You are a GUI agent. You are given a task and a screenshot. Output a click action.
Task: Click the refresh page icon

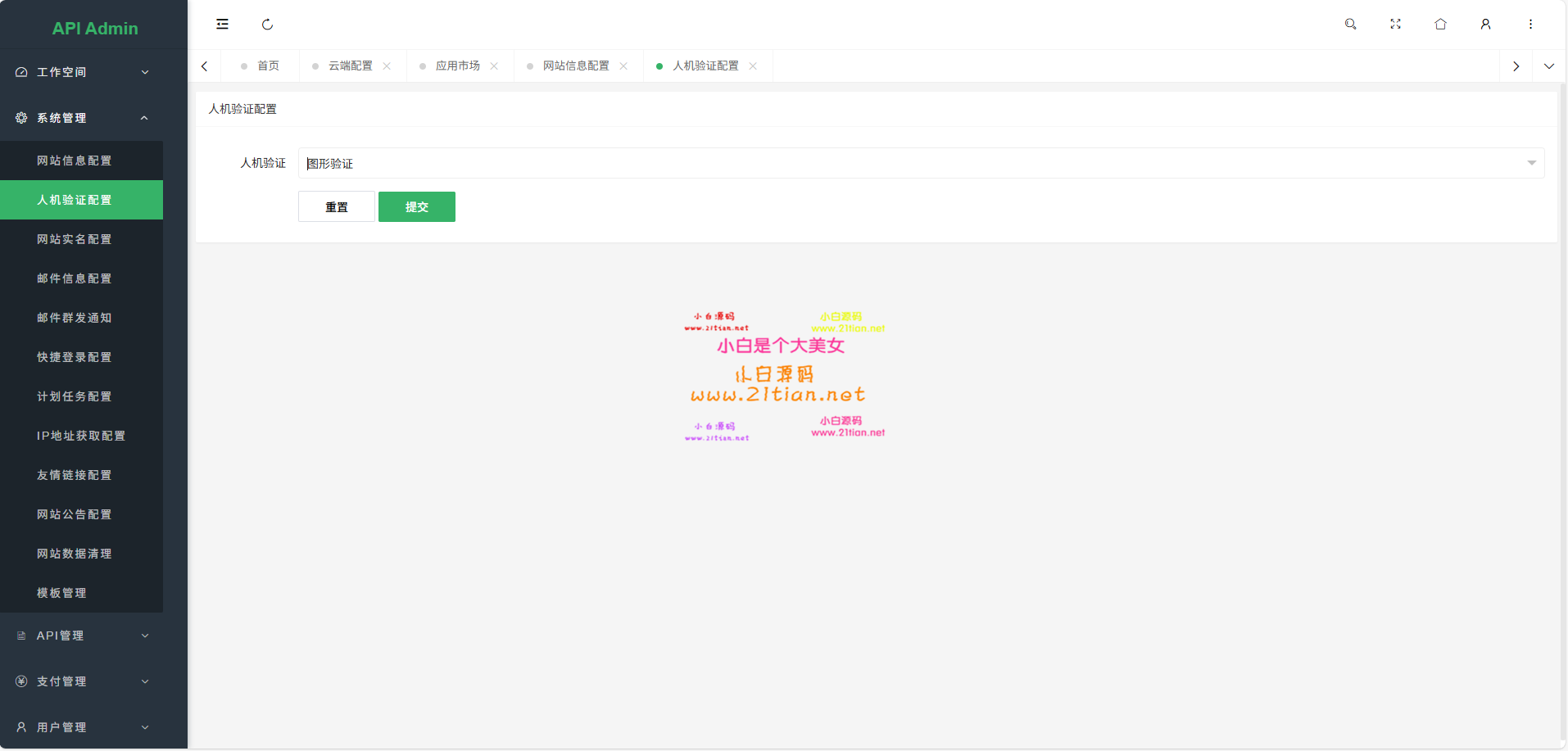(267, 25)
